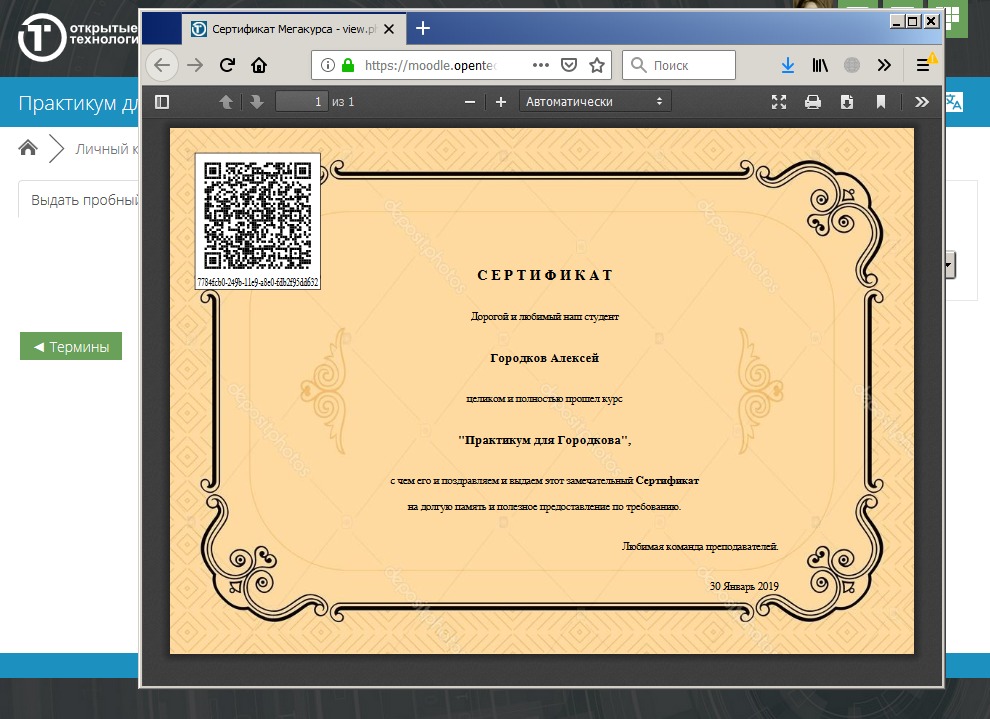Viewport: 990px width, 719px height.
Task: Download the certificate PDF file
Action: 847,101
